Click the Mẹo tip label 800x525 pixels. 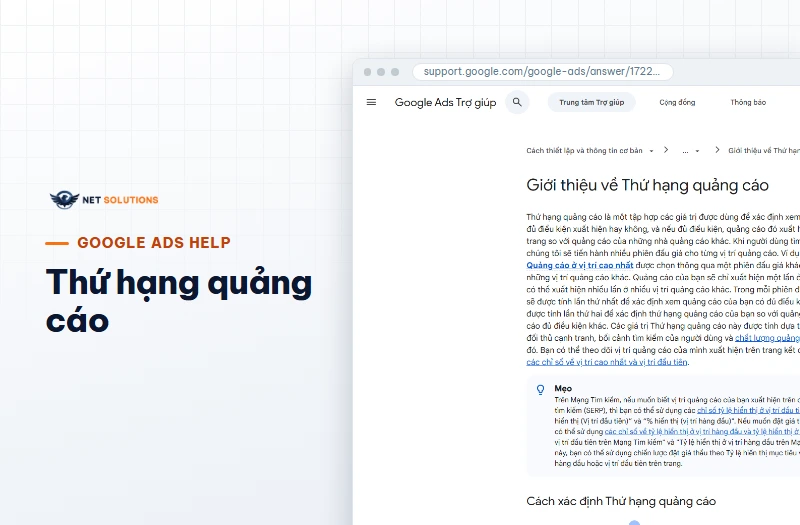pyautogui.click(x=563, y=388)
